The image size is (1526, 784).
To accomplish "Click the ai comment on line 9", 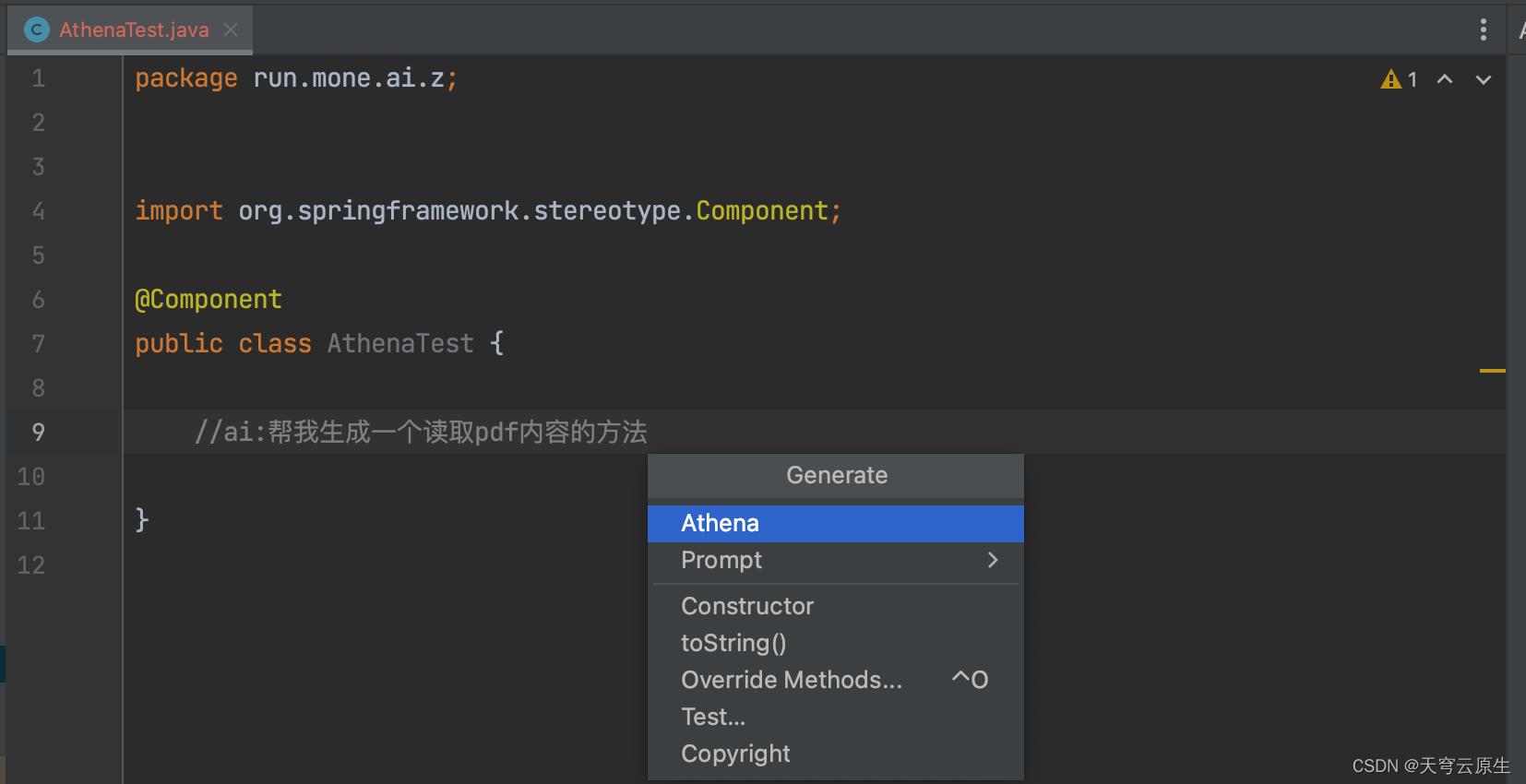I will click(420, 432).
